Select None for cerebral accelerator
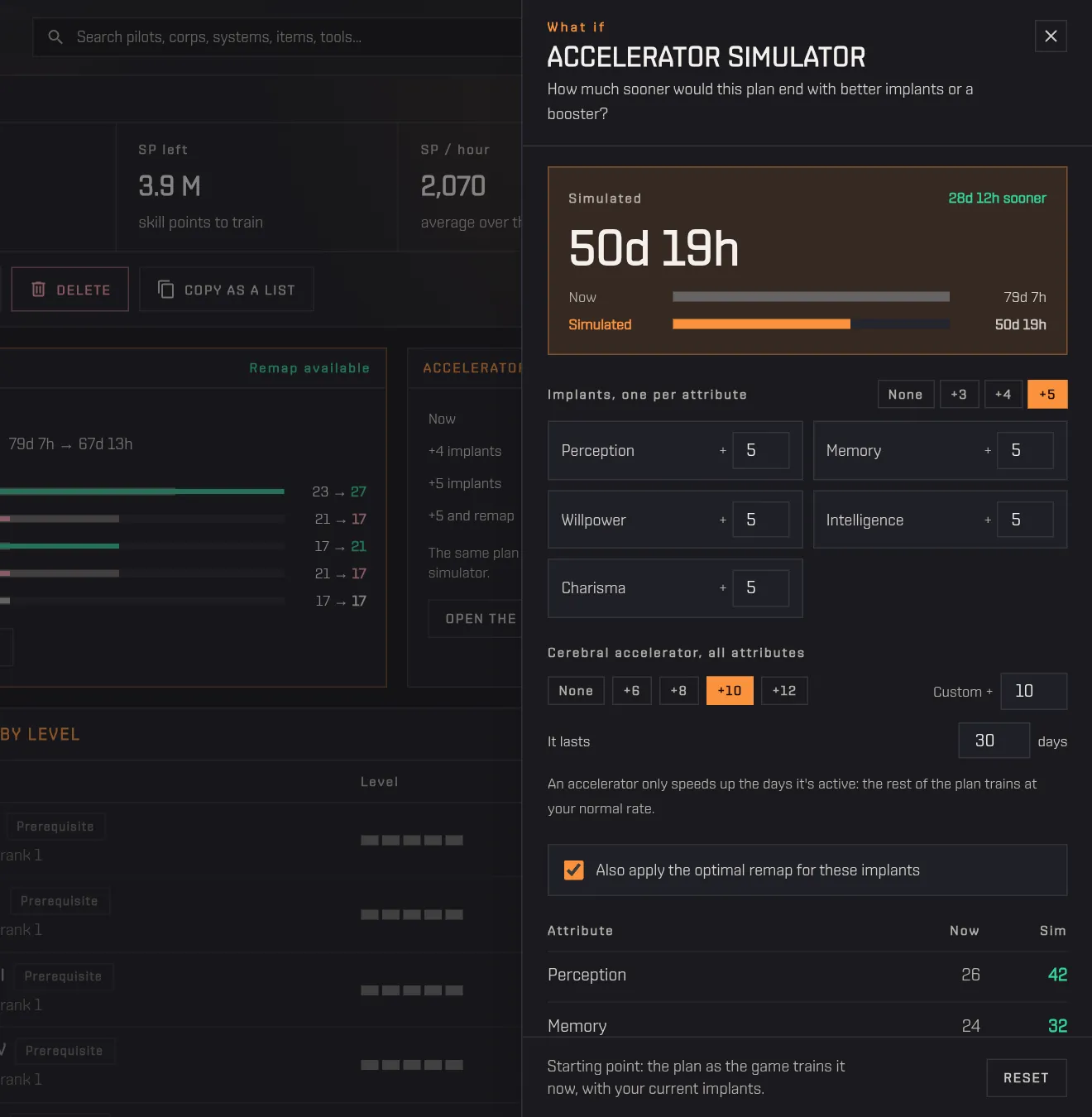The height and width of the screenshot is (1117, 1092). coord(576,691)
